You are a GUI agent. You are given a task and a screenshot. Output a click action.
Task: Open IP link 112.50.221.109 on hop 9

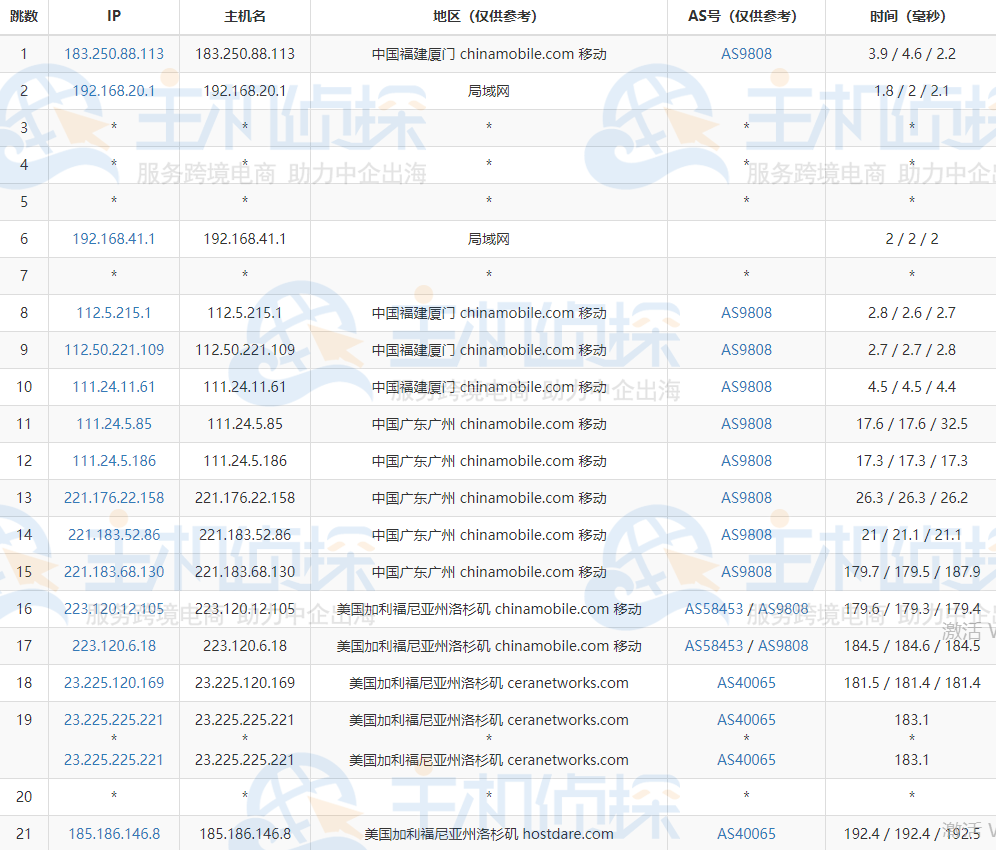tap(113, 350)
